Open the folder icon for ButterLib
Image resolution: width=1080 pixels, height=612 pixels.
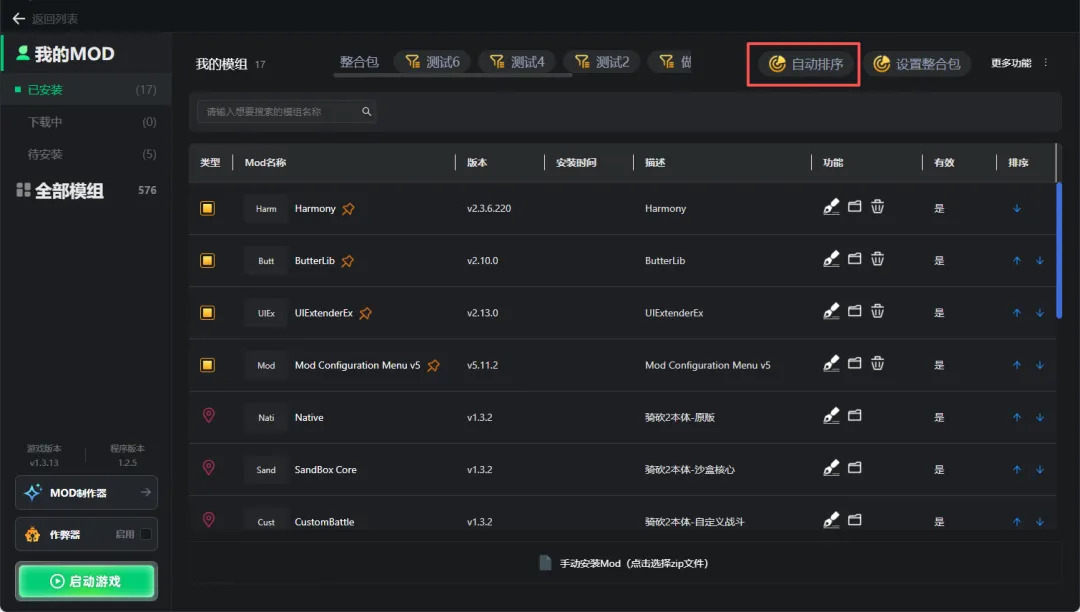(x=855, y=259)
